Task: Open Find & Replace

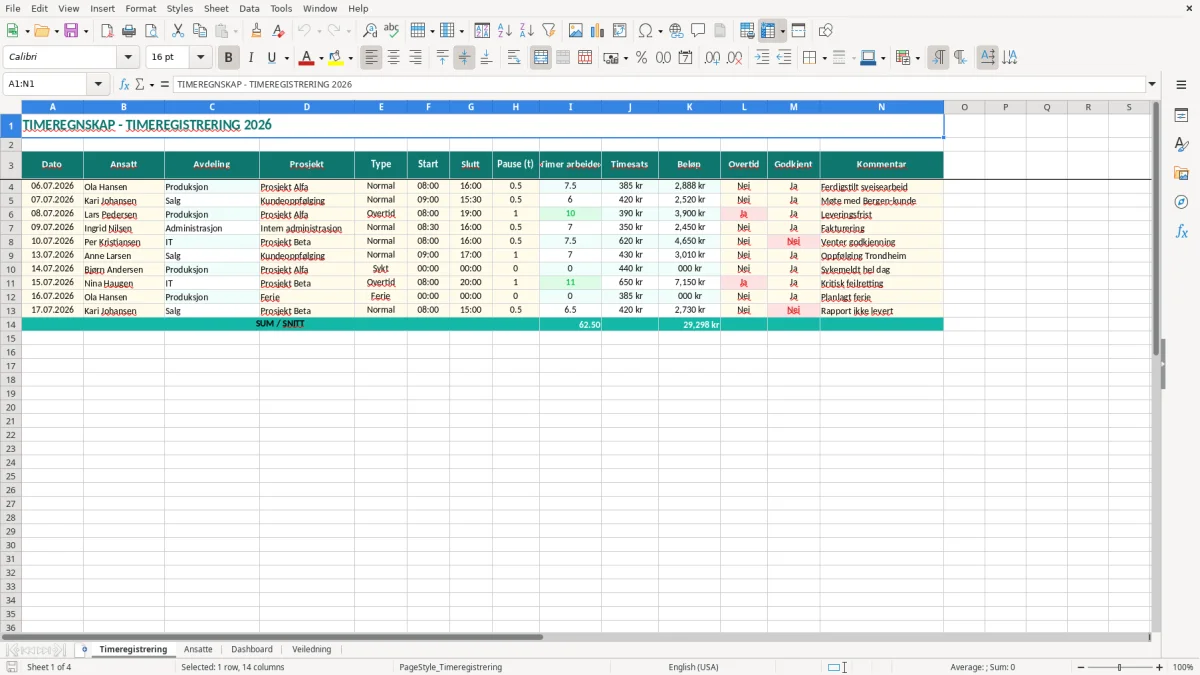Action: pyautogui.click(x=370, y=31)
